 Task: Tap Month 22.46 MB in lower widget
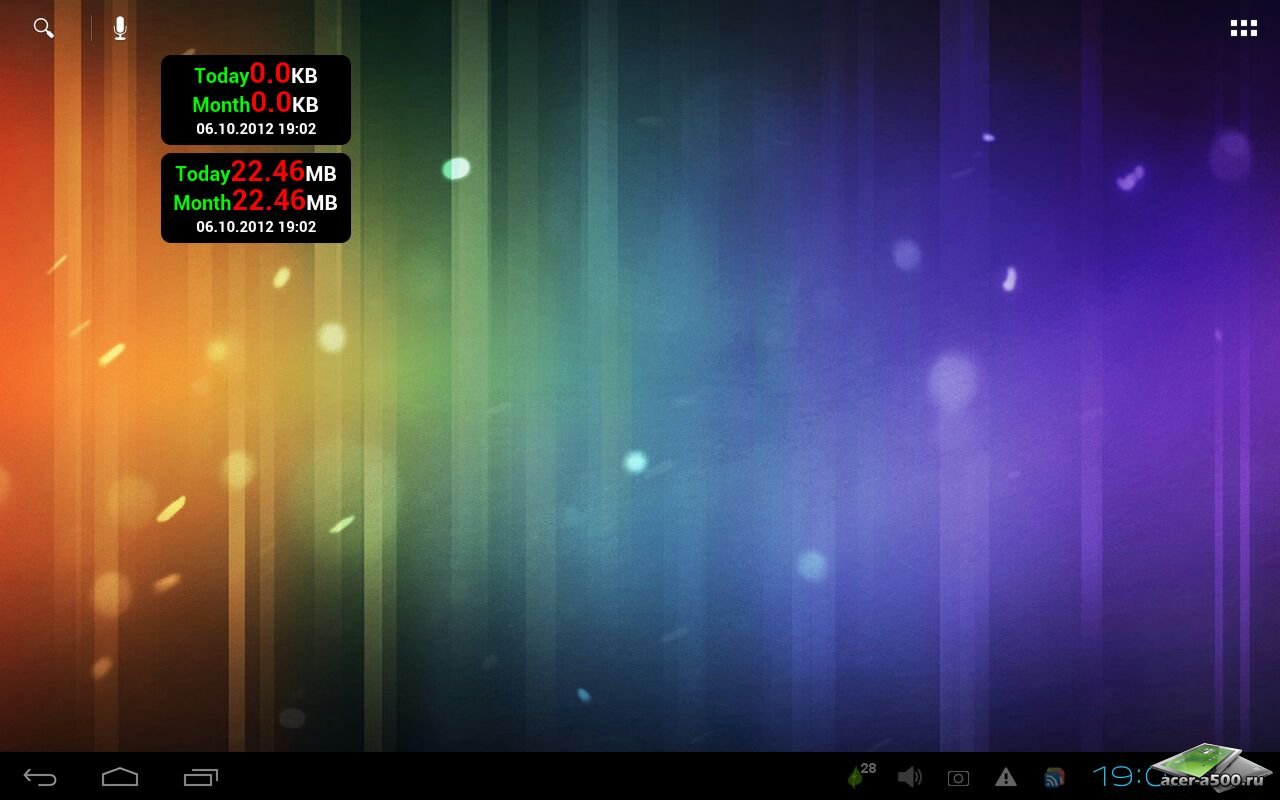[x=256, y=201]
